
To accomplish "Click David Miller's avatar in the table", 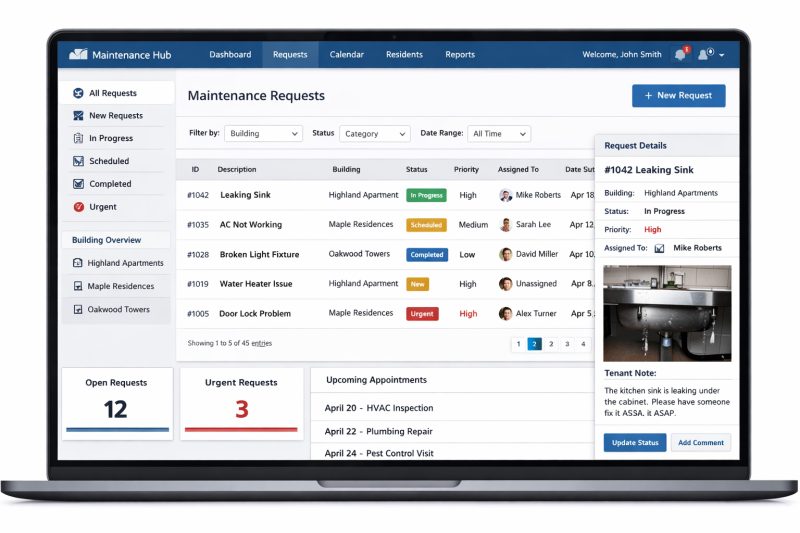I will (x=505, y=254).
